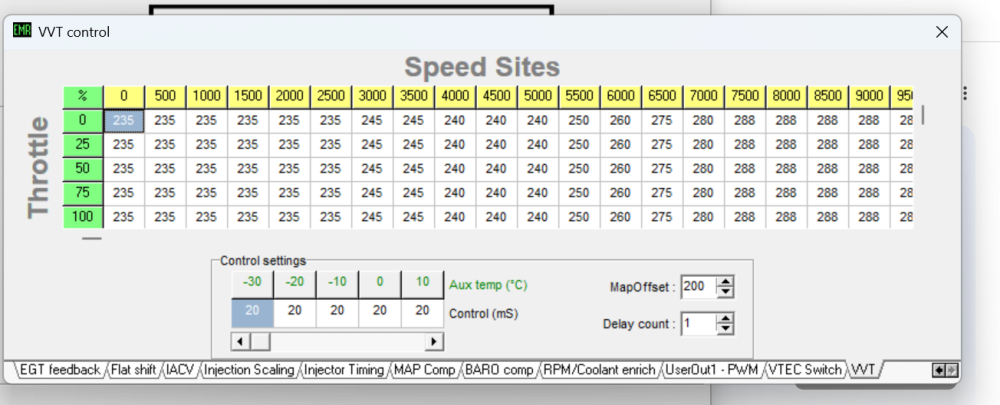Increase MapOffset with the up spinner arrow

(726, 282)
